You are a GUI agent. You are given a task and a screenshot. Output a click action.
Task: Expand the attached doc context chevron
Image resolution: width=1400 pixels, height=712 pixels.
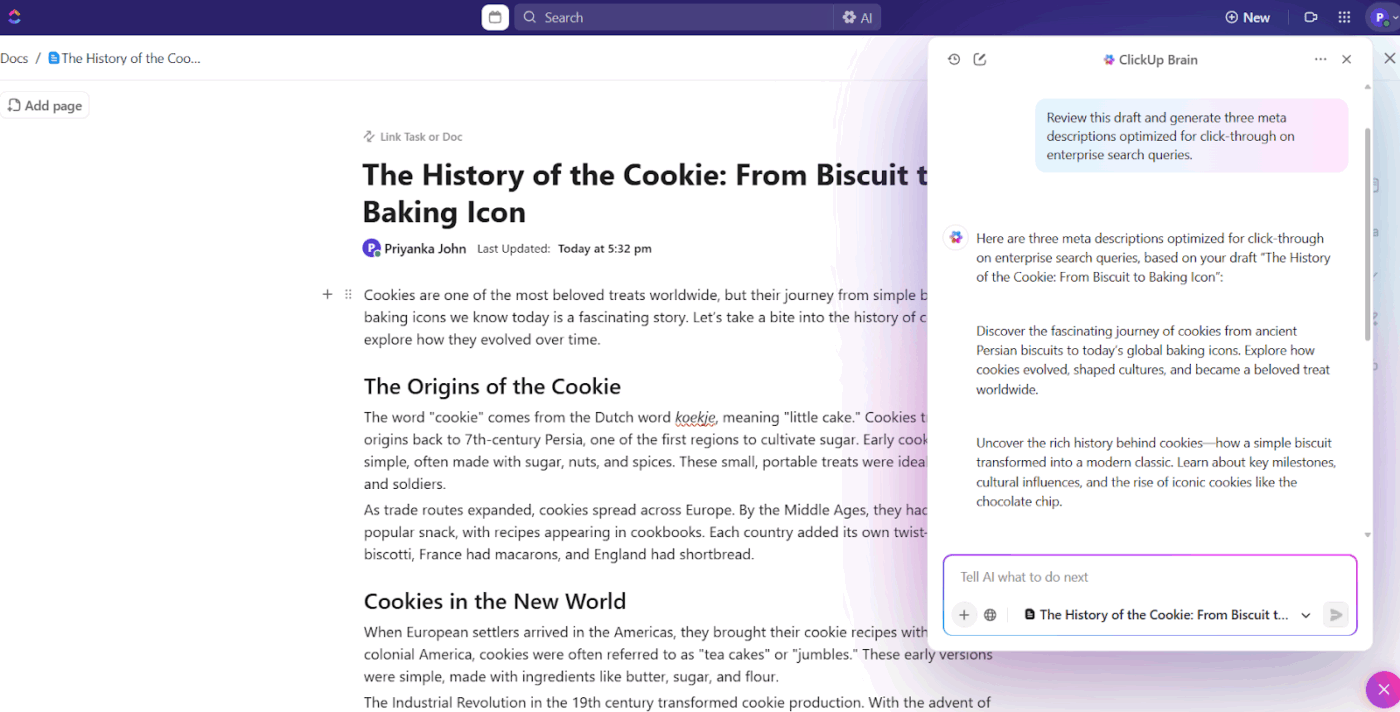[x=1306, y=614]
